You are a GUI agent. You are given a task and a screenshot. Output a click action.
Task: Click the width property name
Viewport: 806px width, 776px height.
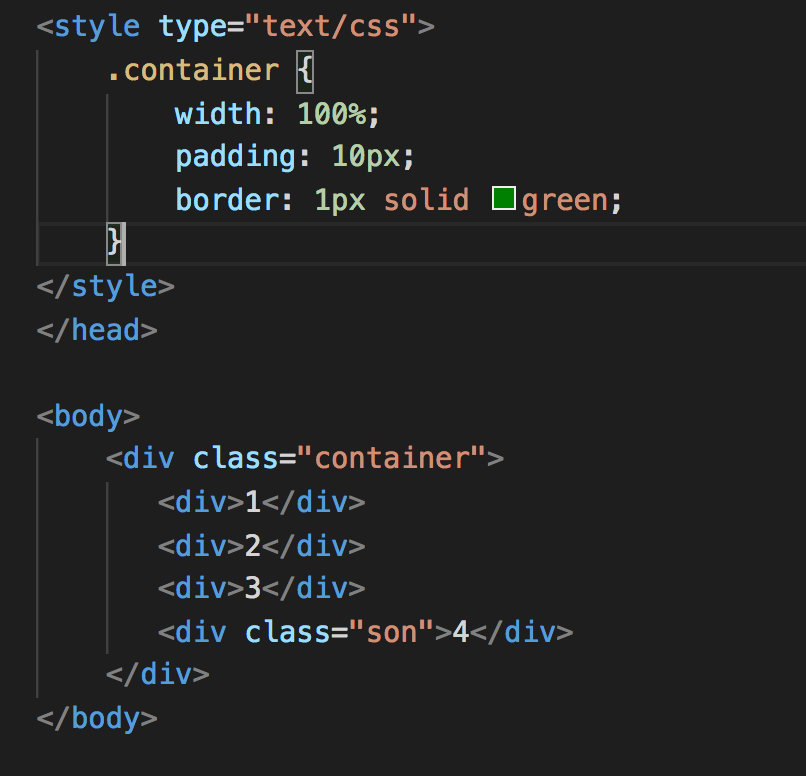217,114
